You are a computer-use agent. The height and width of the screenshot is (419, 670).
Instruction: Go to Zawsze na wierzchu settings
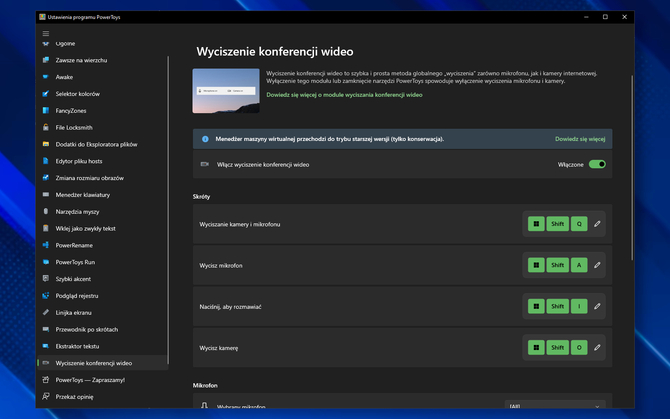pyautogui.click(x=103, y=60)
